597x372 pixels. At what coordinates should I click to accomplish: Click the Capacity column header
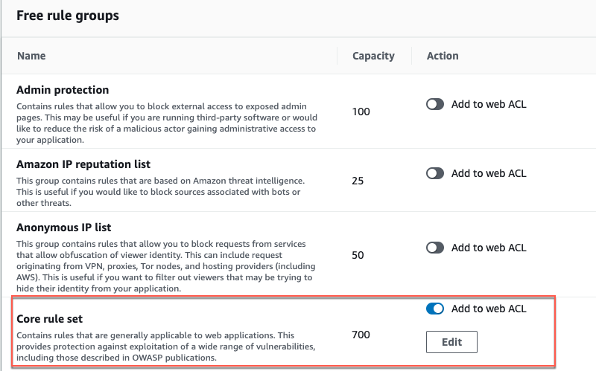373,56
